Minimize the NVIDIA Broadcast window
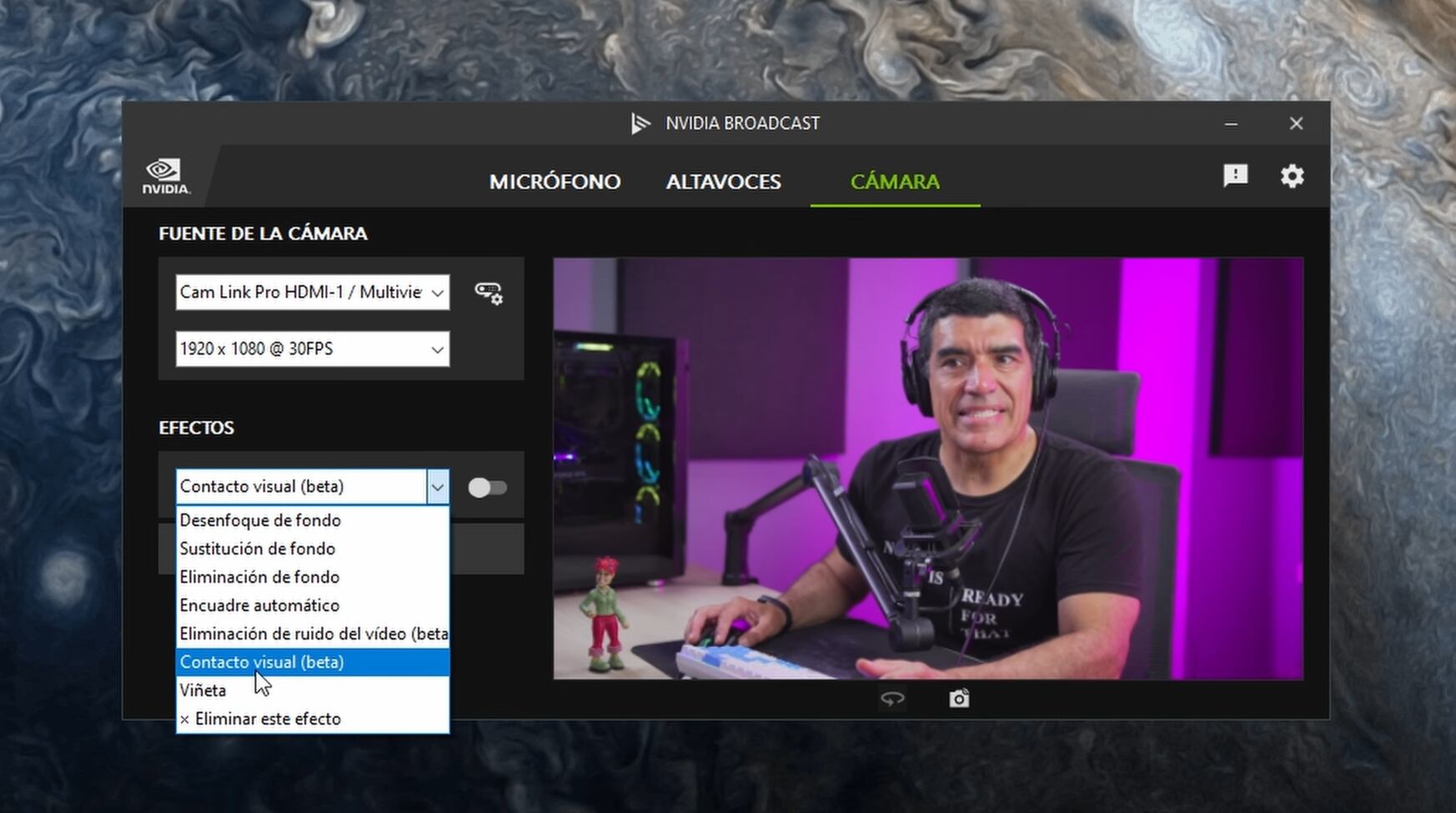Image resolution: width=1456 pixels, height=813 pixels. coord(1231,123)
